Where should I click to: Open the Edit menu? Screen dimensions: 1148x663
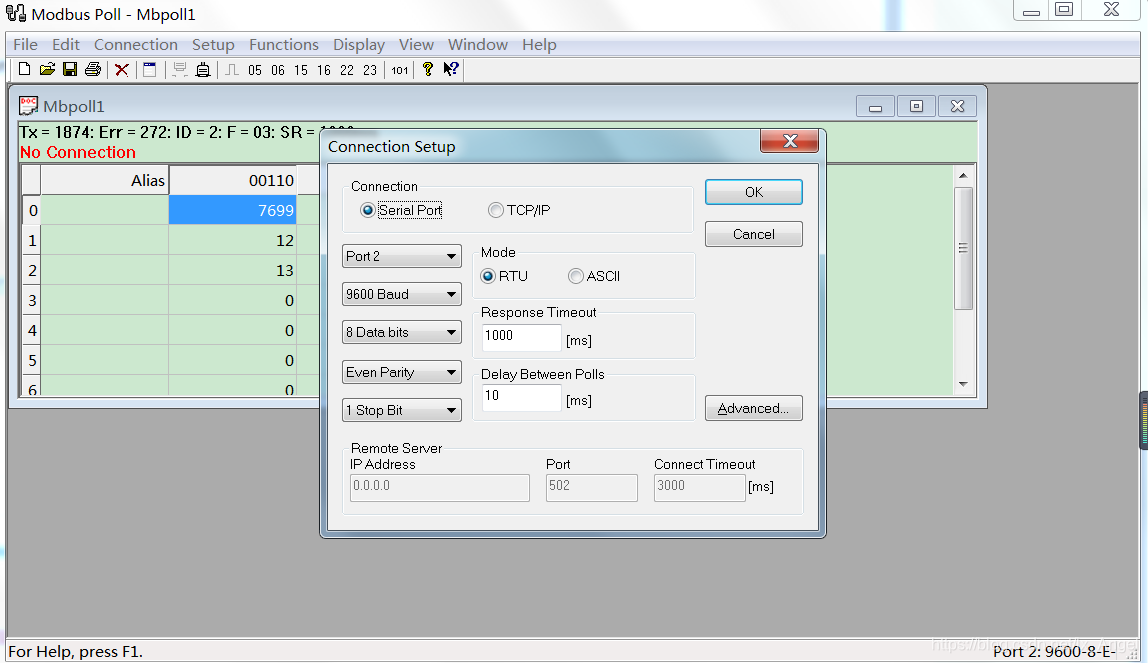(66, 45)
